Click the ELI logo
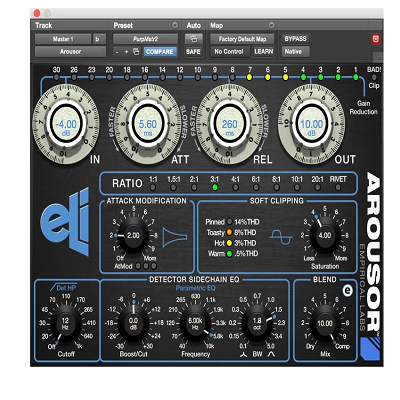This screenshot has width=400, height=400. pyautogui.click(x=66, y=223)
